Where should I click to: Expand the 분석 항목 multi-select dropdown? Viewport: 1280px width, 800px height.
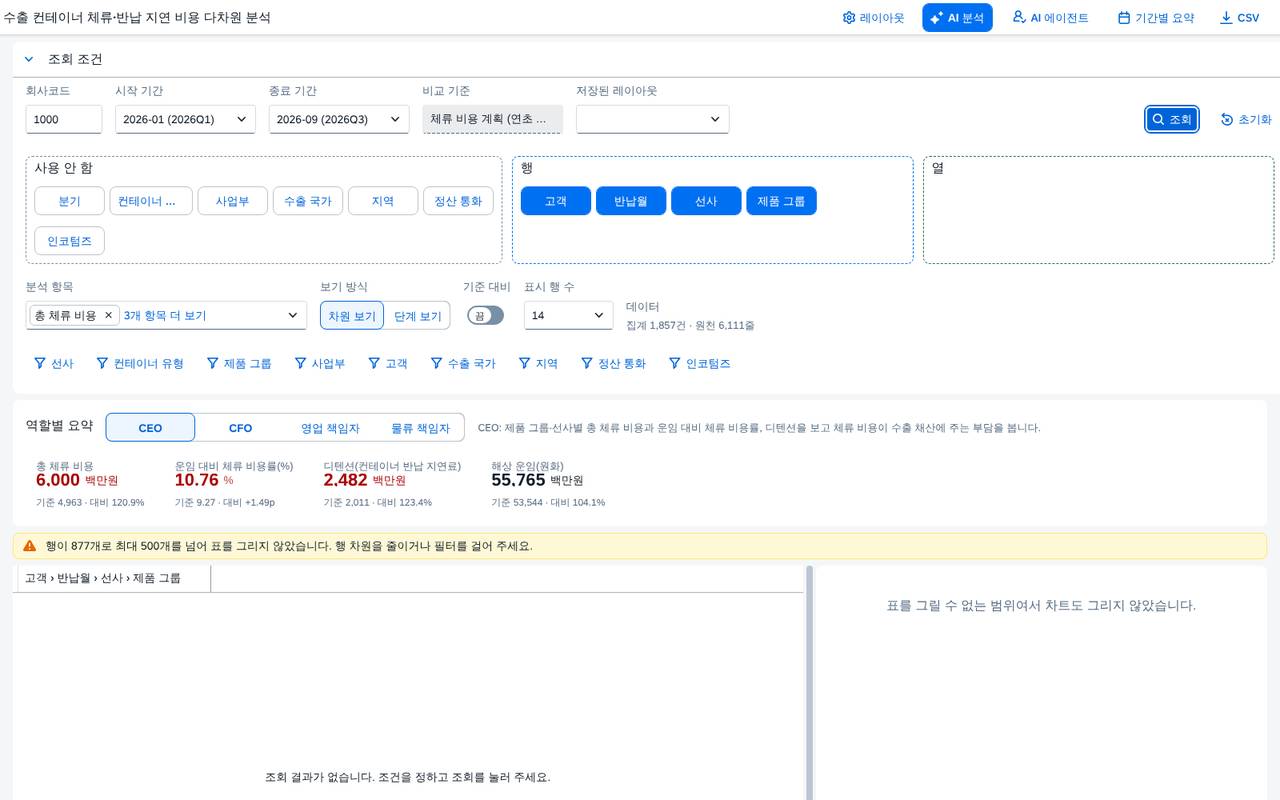[293, 315]
